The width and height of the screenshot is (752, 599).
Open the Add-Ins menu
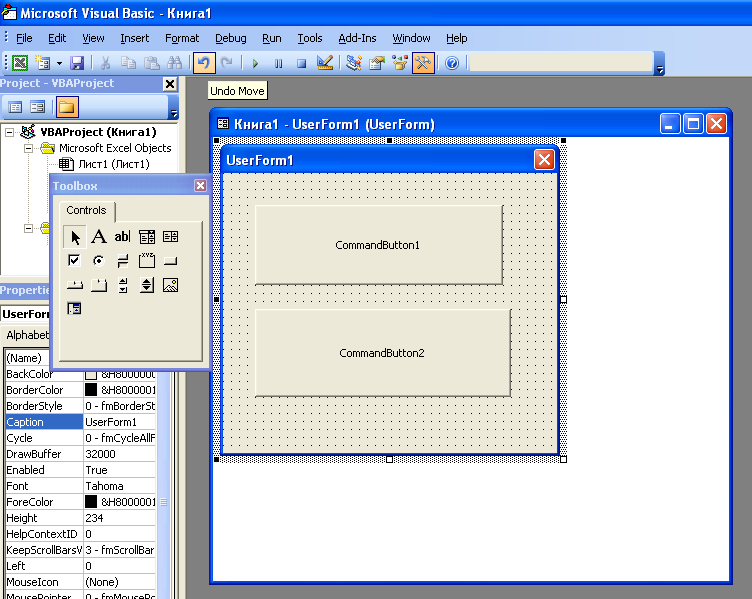tap(357, 38)
